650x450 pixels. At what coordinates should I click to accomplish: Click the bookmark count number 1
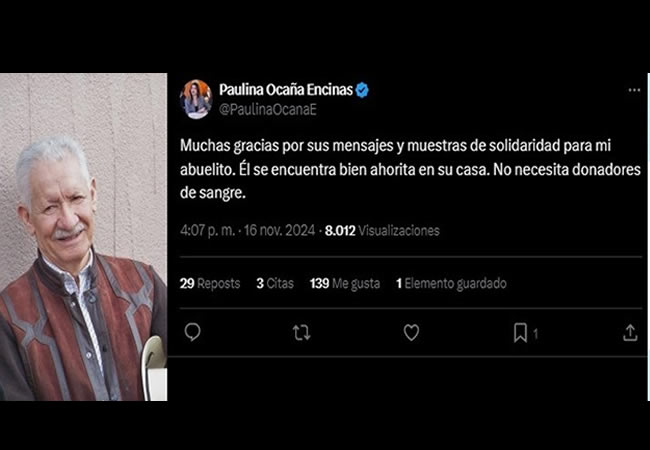[535, 334]
